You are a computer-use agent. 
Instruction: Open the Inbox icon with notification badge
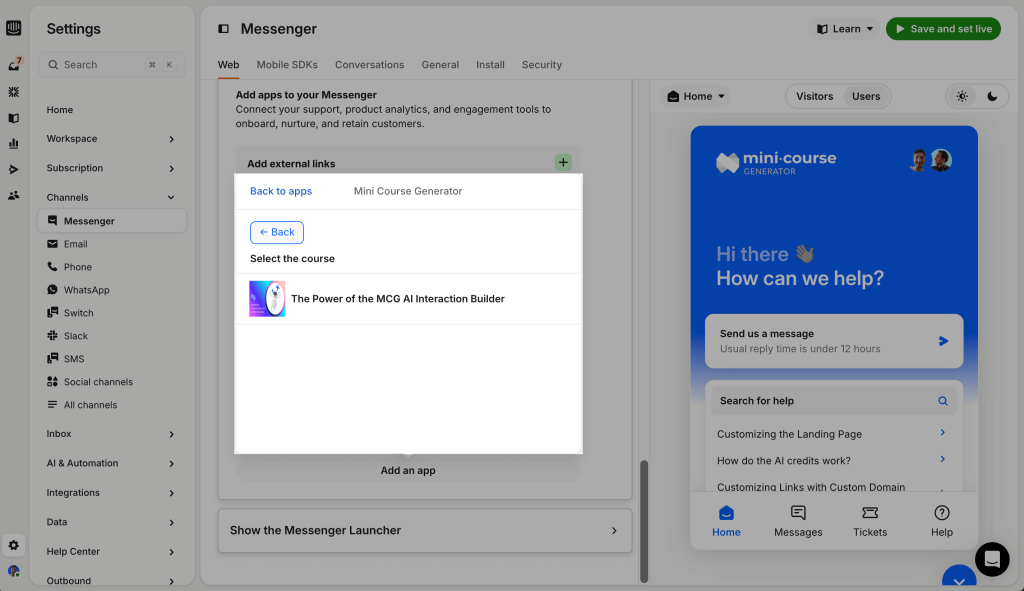14,64
